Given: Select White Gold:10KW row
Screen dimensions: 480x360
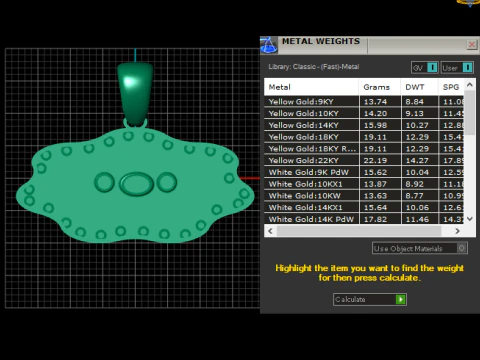Looking at the screenshot, I should (364, 196).
